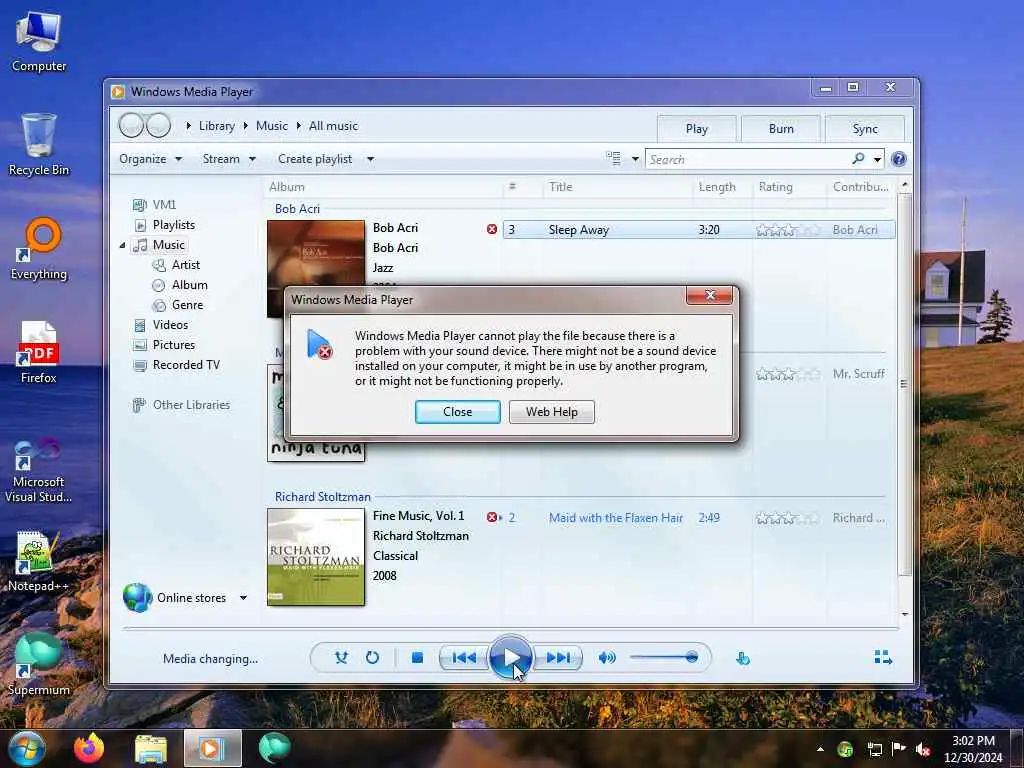Open Windows Explorer from the taskbar
The height and width of the screenshot is (768, 1024).
click(x=151, y=749)
